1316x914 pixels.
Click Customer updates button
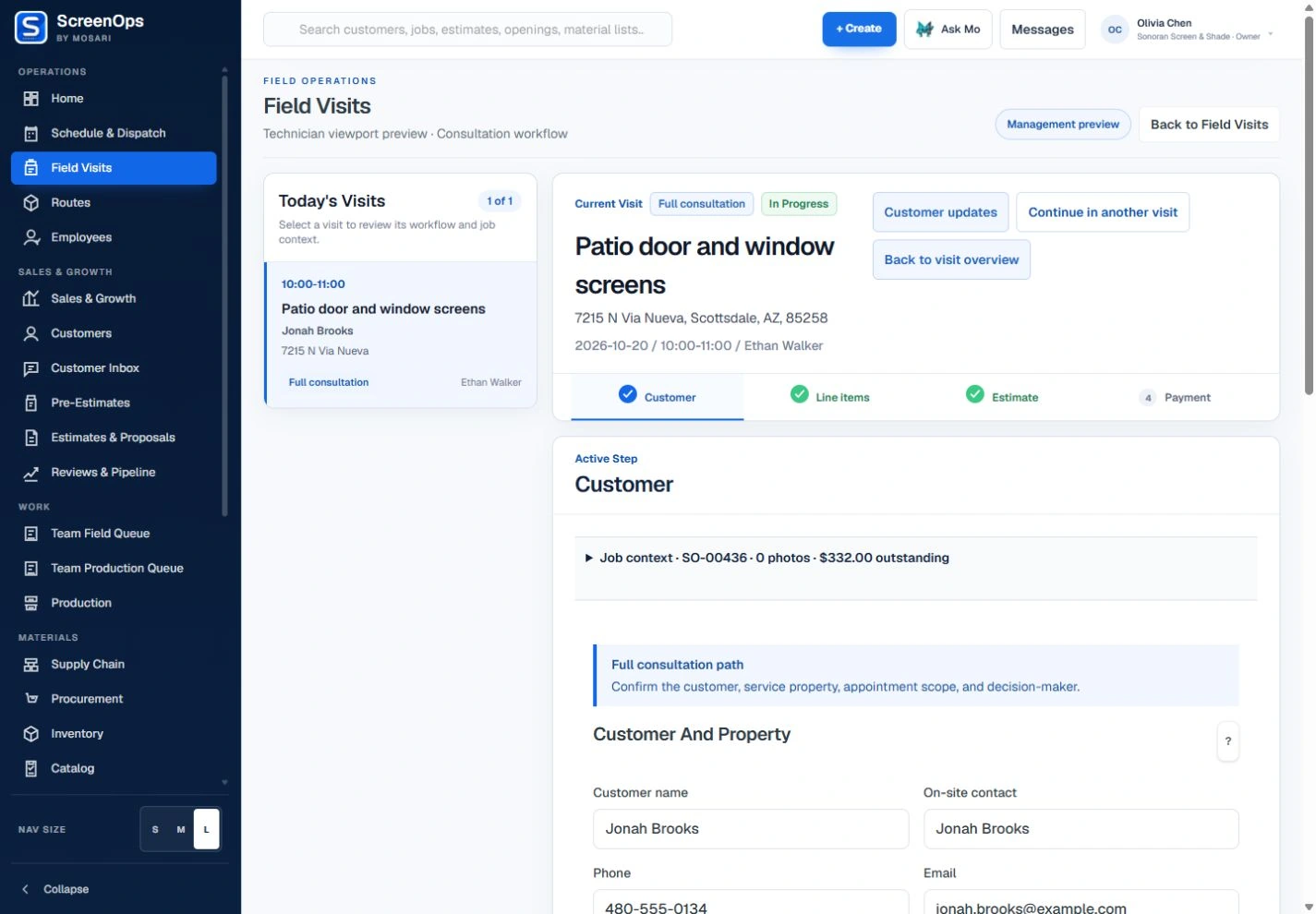[x=940, y=212]
